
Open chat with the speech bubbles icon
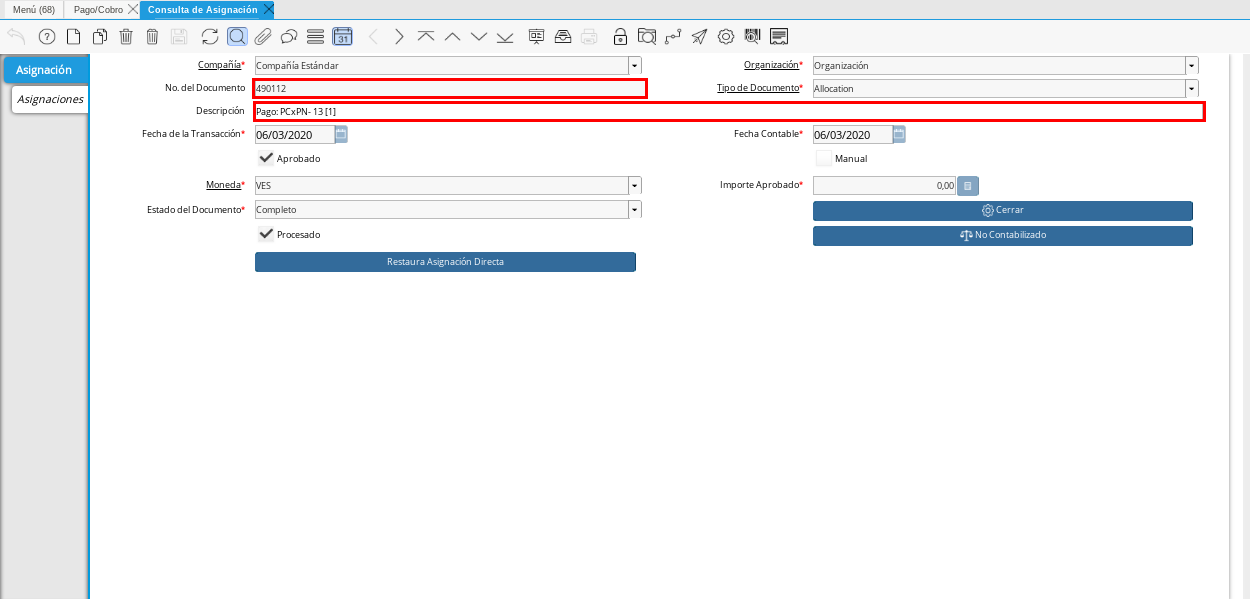[x=289, y=37]
